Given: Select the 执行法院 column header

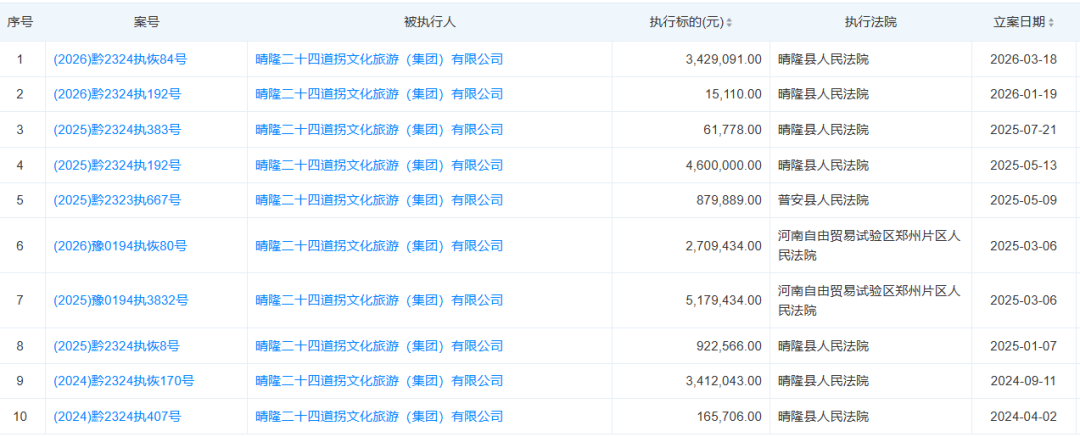Looking at the screenshot, I should (871, 22).
